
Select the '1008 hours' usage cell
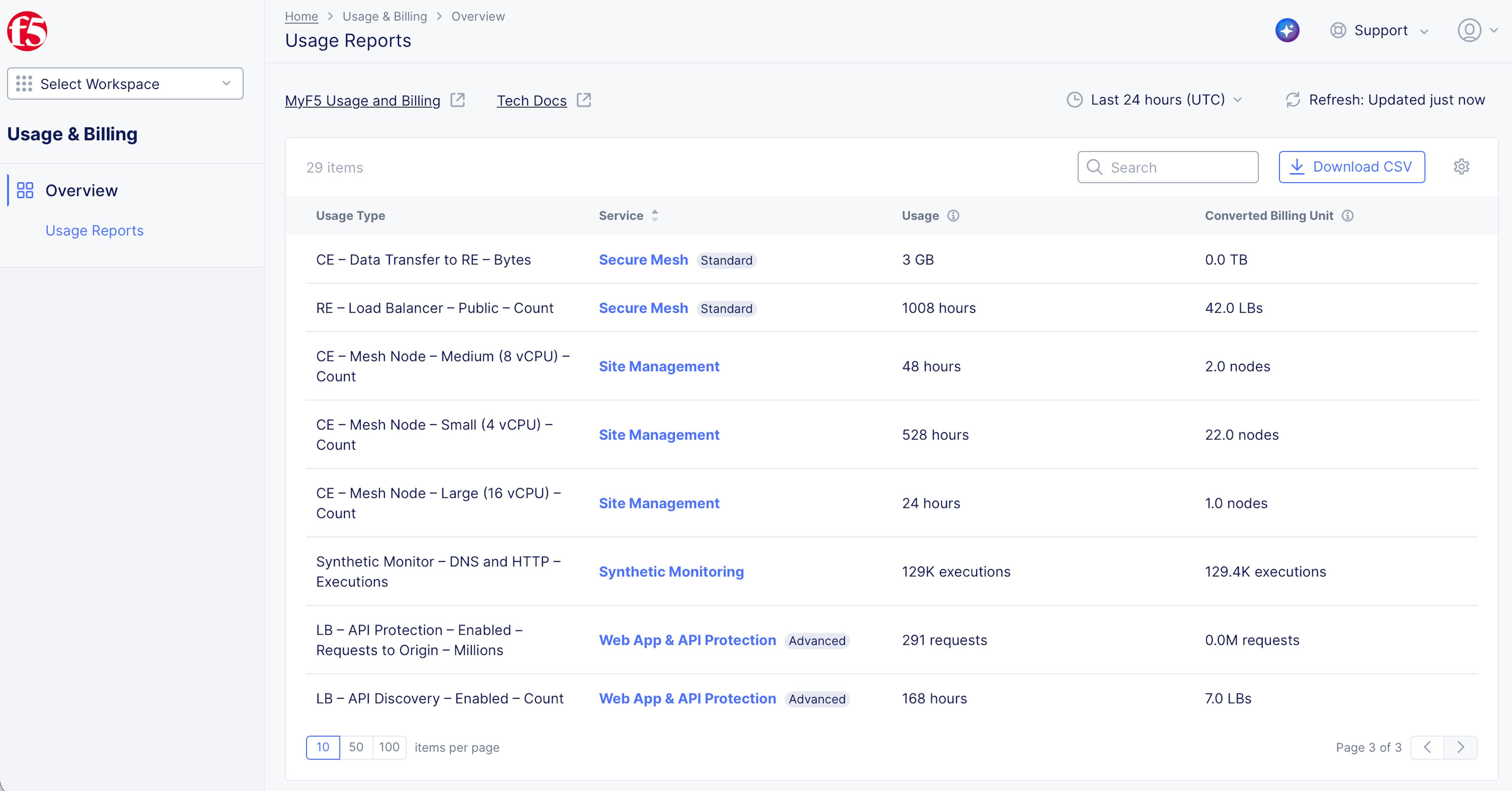pyautogui.click(x=939, y=308)
